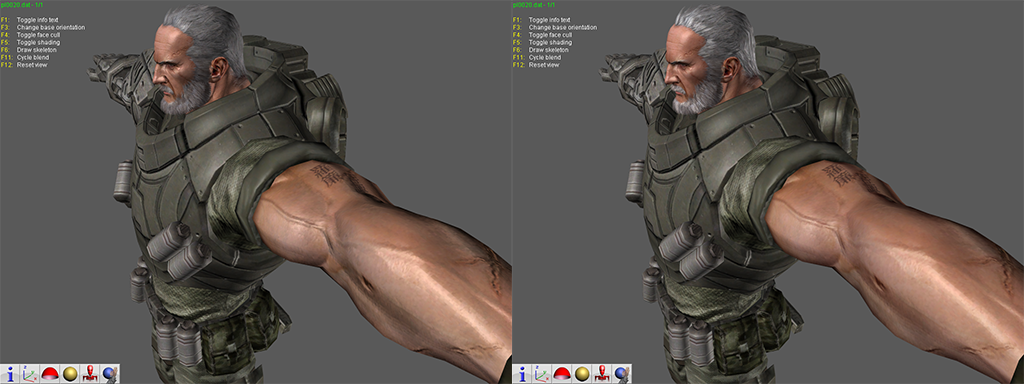
Task: Click the blue info icon in right viewer
Action: [x=522, y=374]
